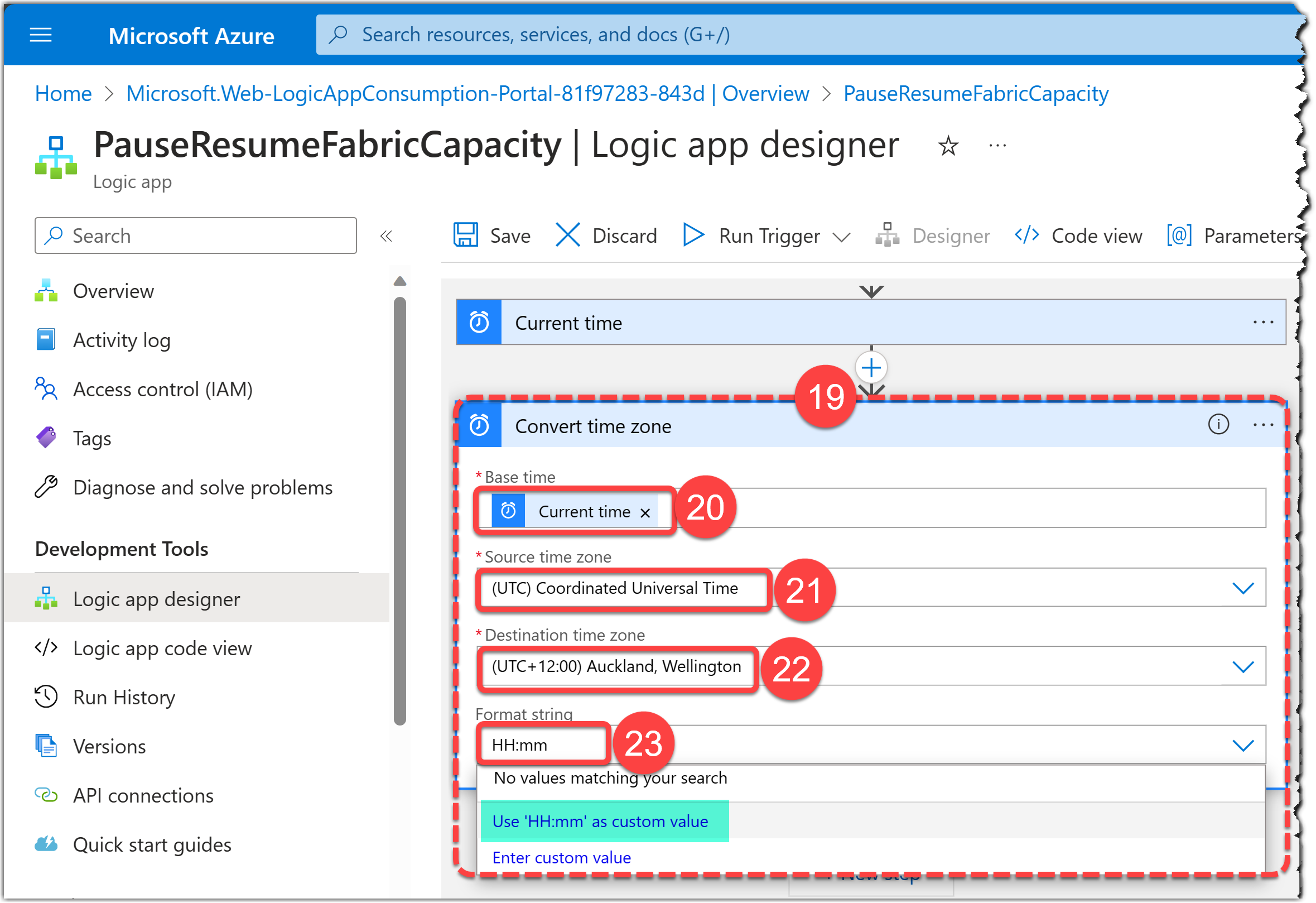Remove the Current time token with x

point(645,514)
